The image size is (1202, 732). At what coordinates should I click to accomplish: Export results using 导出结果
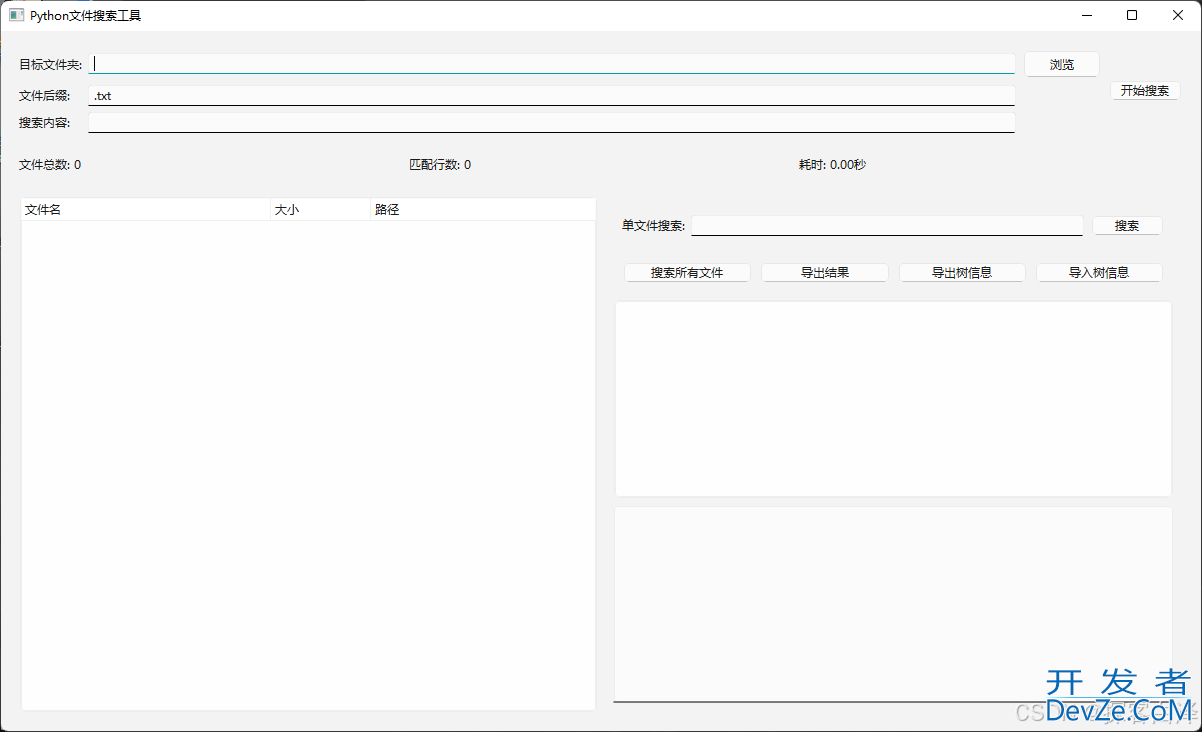825,273
